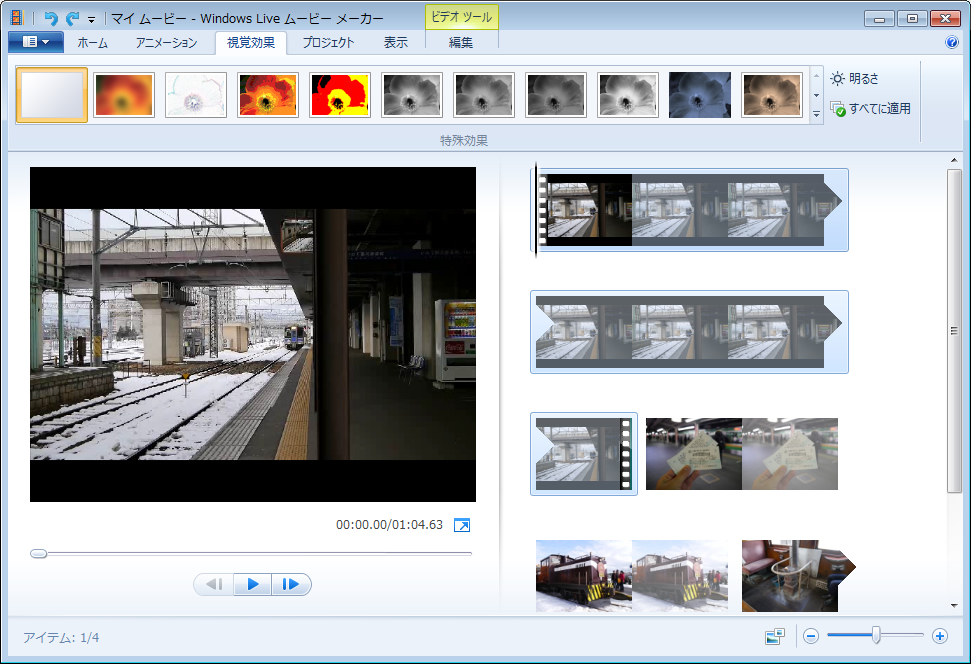Apply the red-yellow posterize flower effect

[x=340, y=95]
